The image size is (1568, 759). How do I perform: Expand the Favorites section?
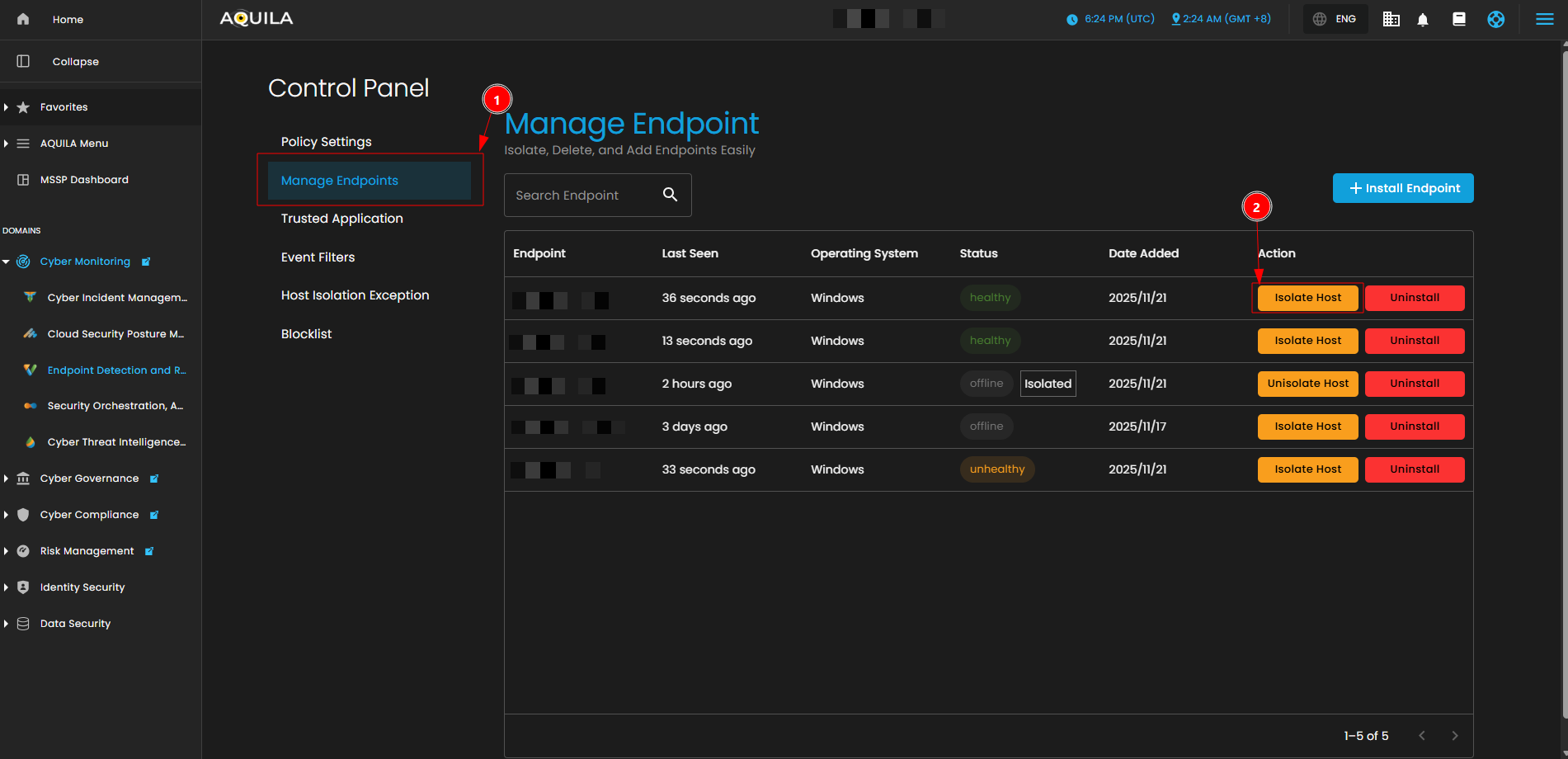[7, 107]
